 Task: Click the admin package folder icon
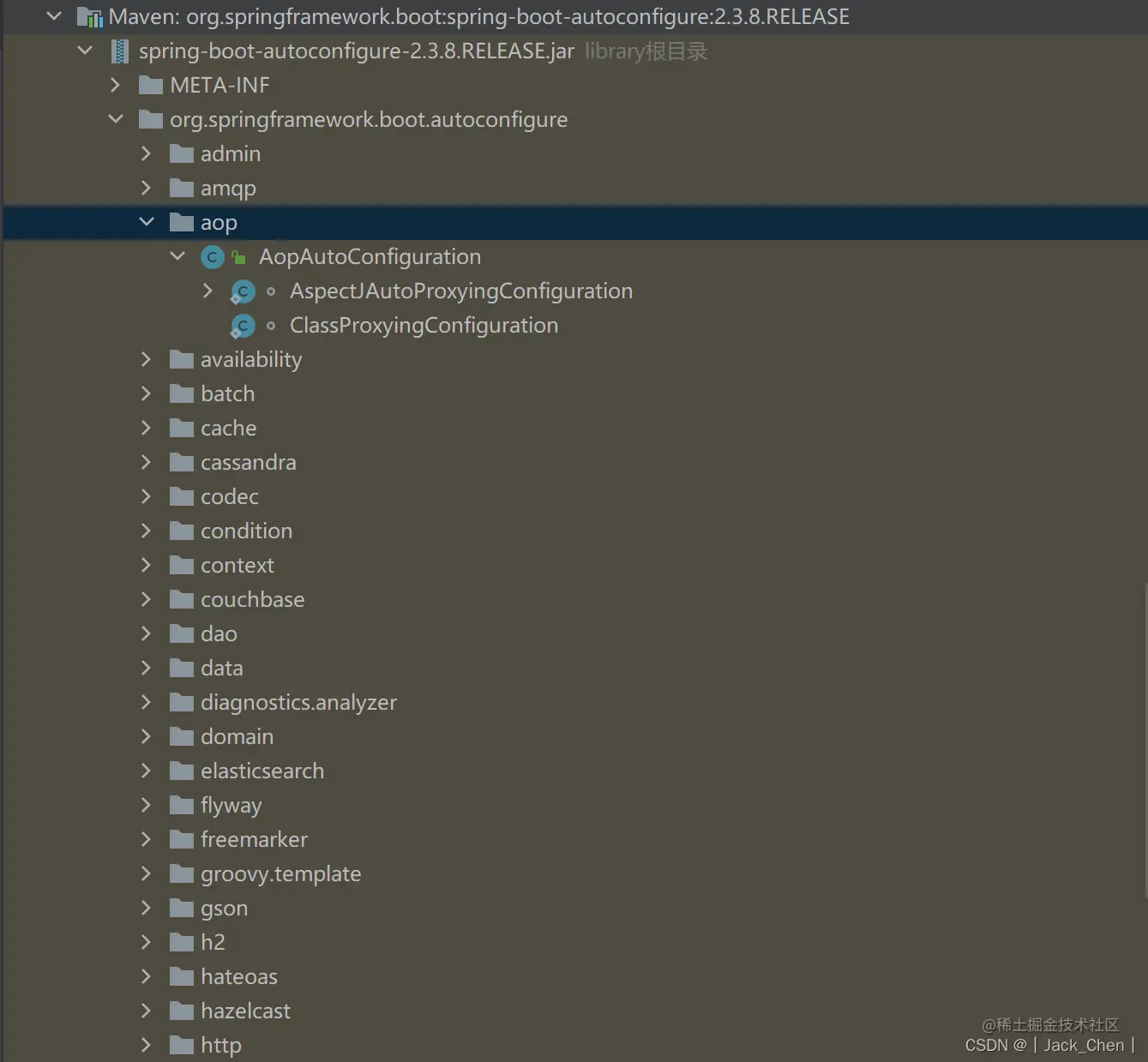[x=182, y=153]
